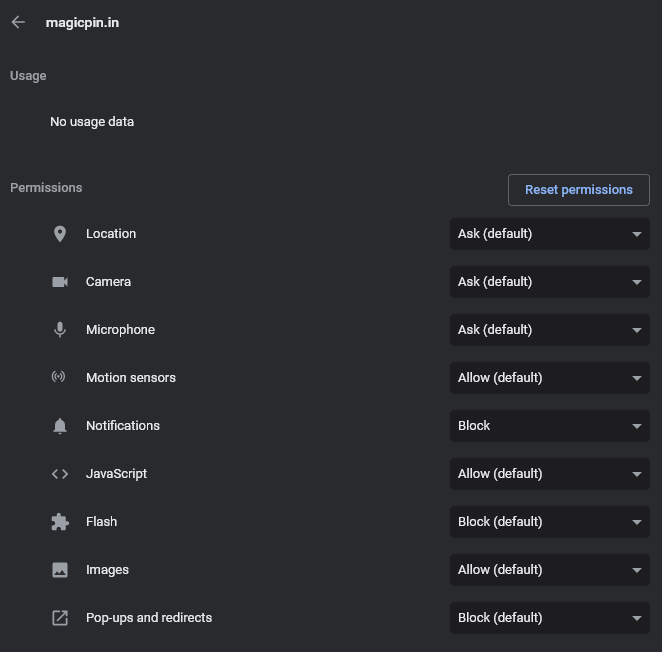Image resolution: width=662 pixels, height=652 pixels.
Task: Click the JavaScript label
Action: (117, 474)
